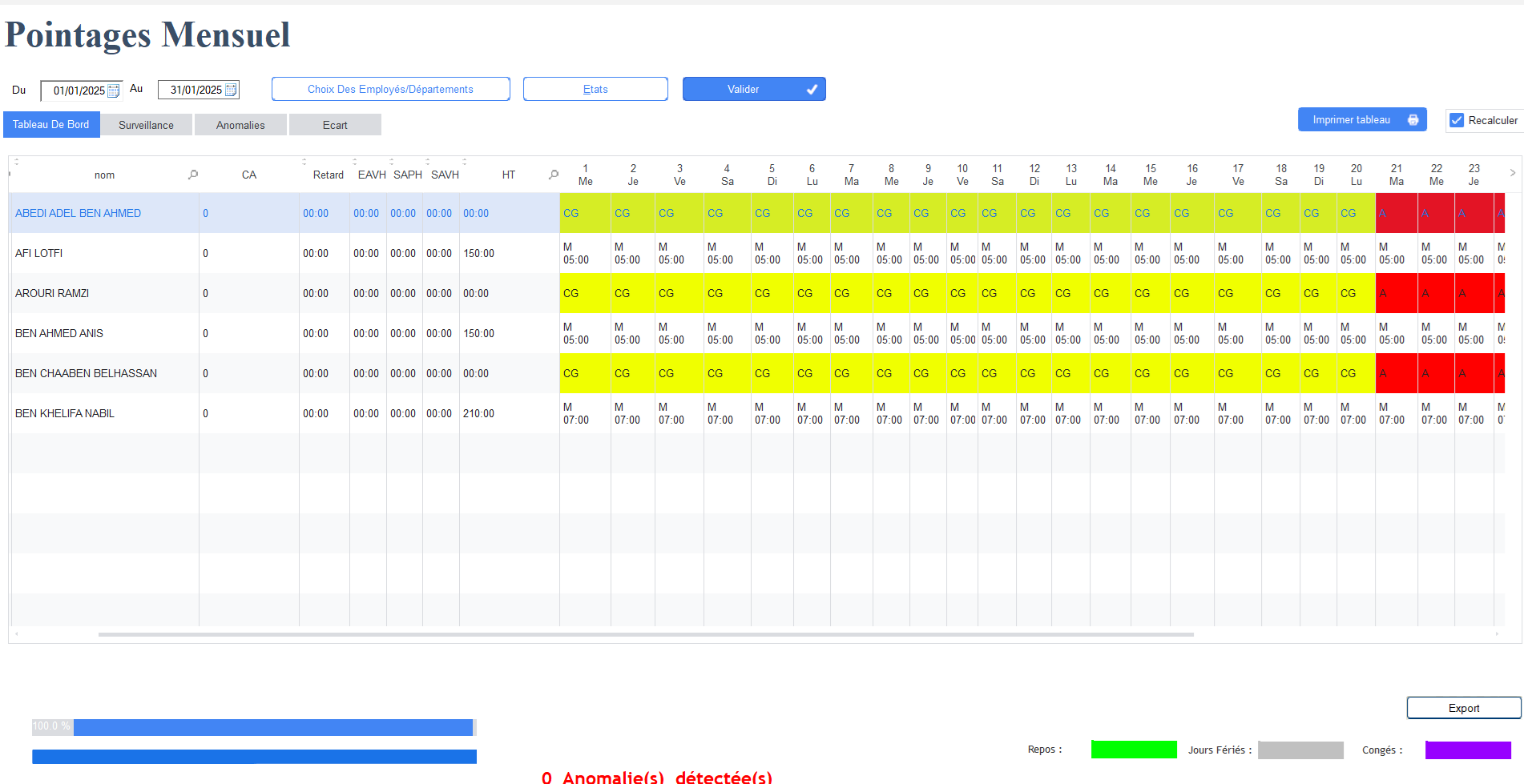Open the Etats options
Screen dimensions: 1524x784
click(595, 89)
